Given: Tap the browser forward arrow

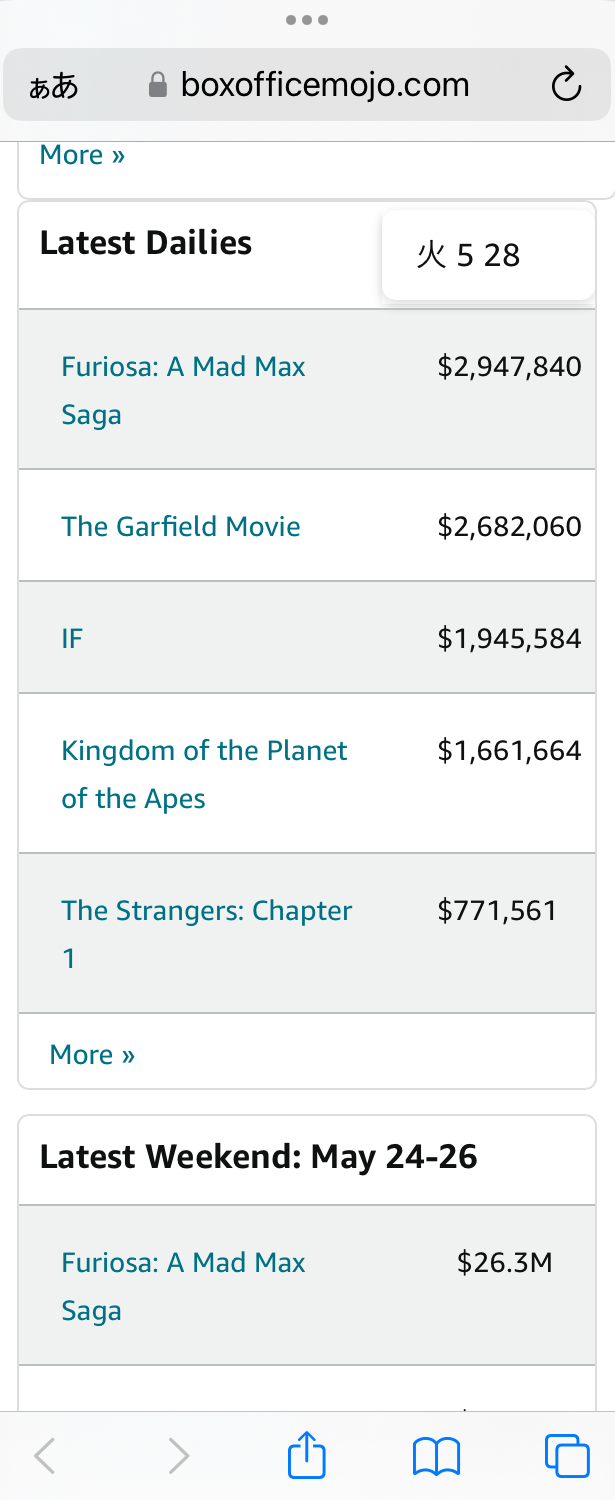Looking at the screenshot, I should [x=178, y=1456].
